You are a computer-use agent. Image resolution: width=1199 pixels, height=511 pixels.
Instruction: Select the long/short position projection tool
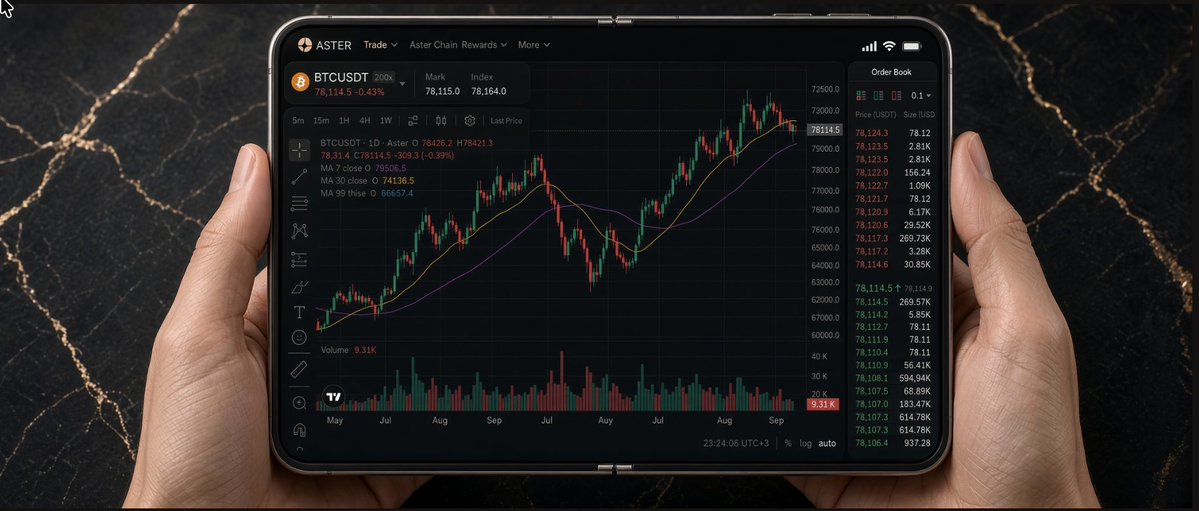click(x=299, y=259)
